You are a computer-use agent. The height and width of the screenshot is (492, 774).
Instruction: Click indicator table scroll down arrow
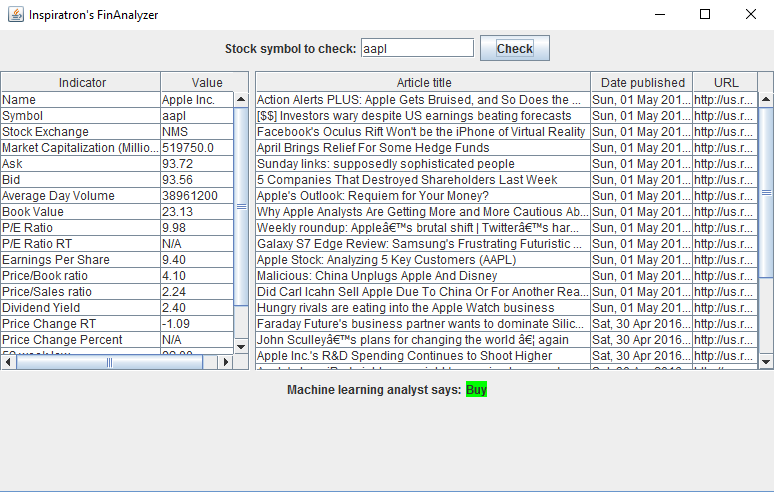[241, 346]
